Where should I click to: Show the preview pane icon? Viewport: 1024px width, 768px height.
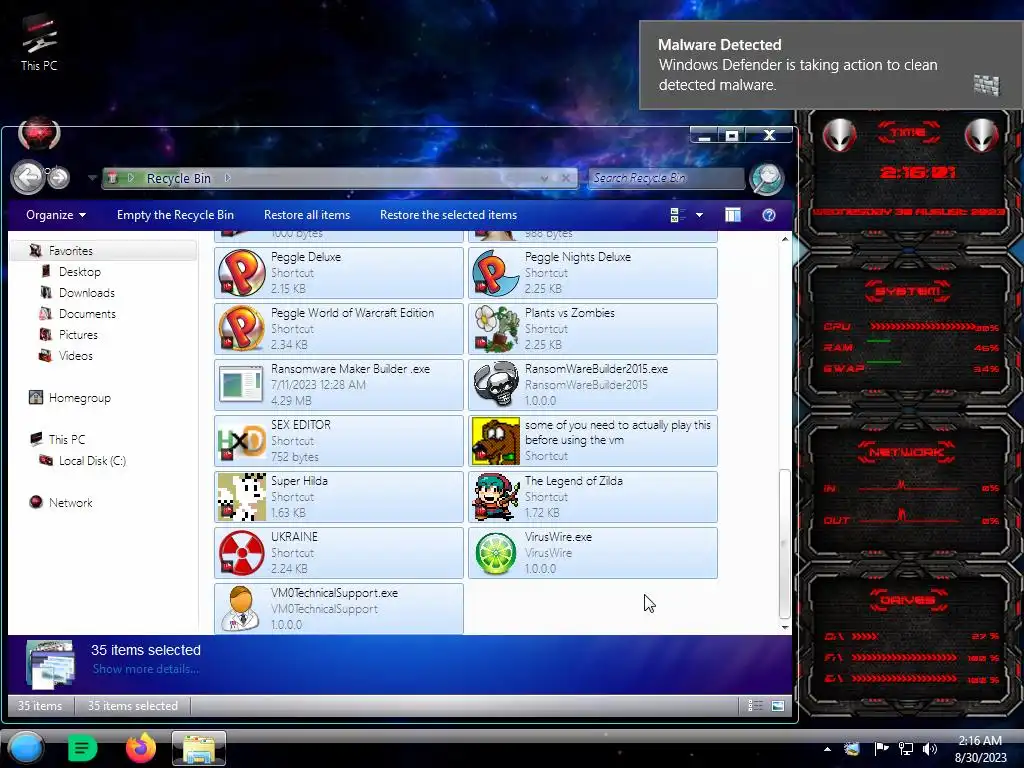733,215
